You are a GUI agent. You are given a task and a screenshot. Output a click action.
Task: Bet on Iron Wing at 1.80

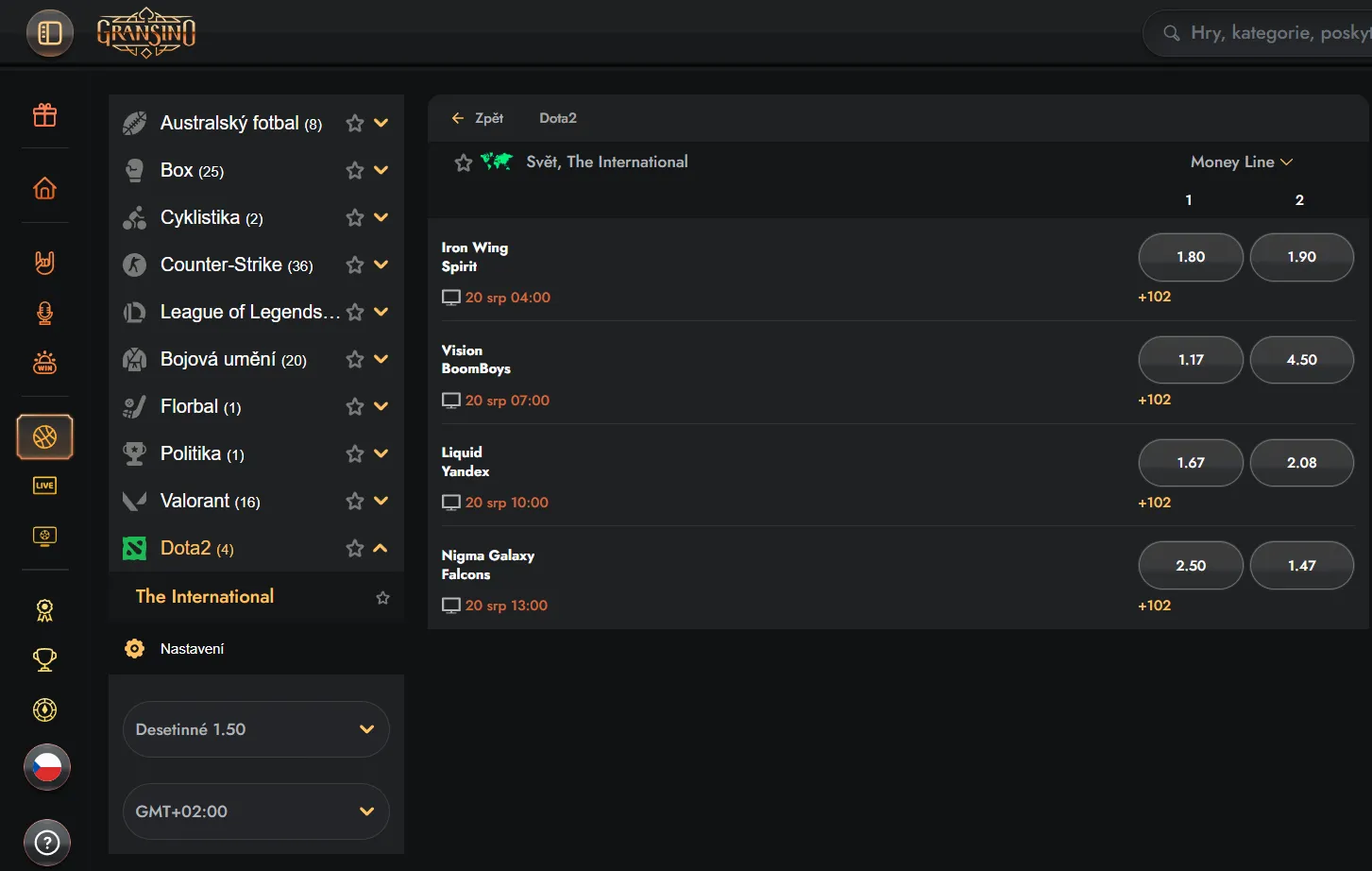(1191, 257)
